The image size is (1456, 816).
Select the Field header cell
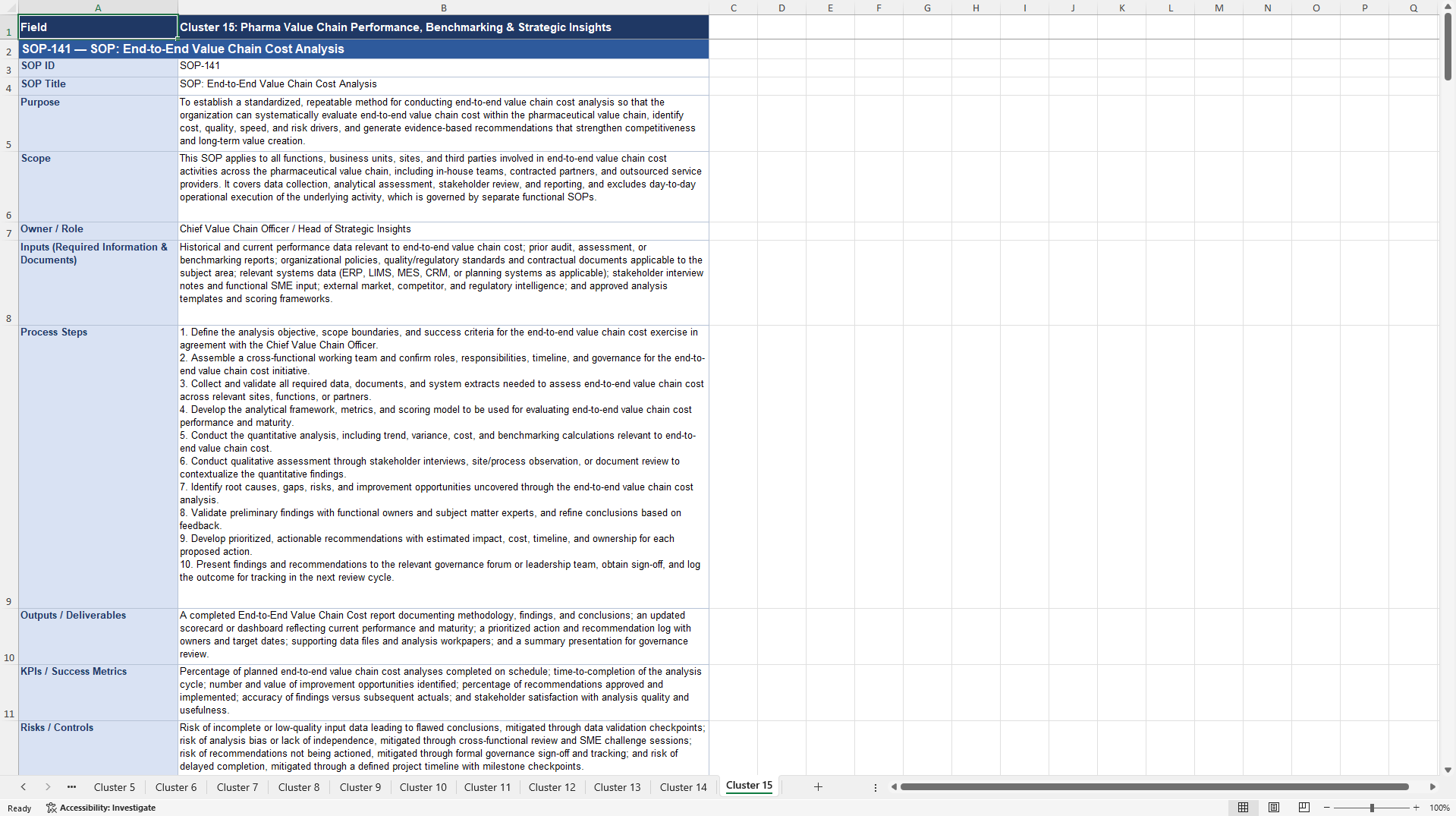(98, 27)
